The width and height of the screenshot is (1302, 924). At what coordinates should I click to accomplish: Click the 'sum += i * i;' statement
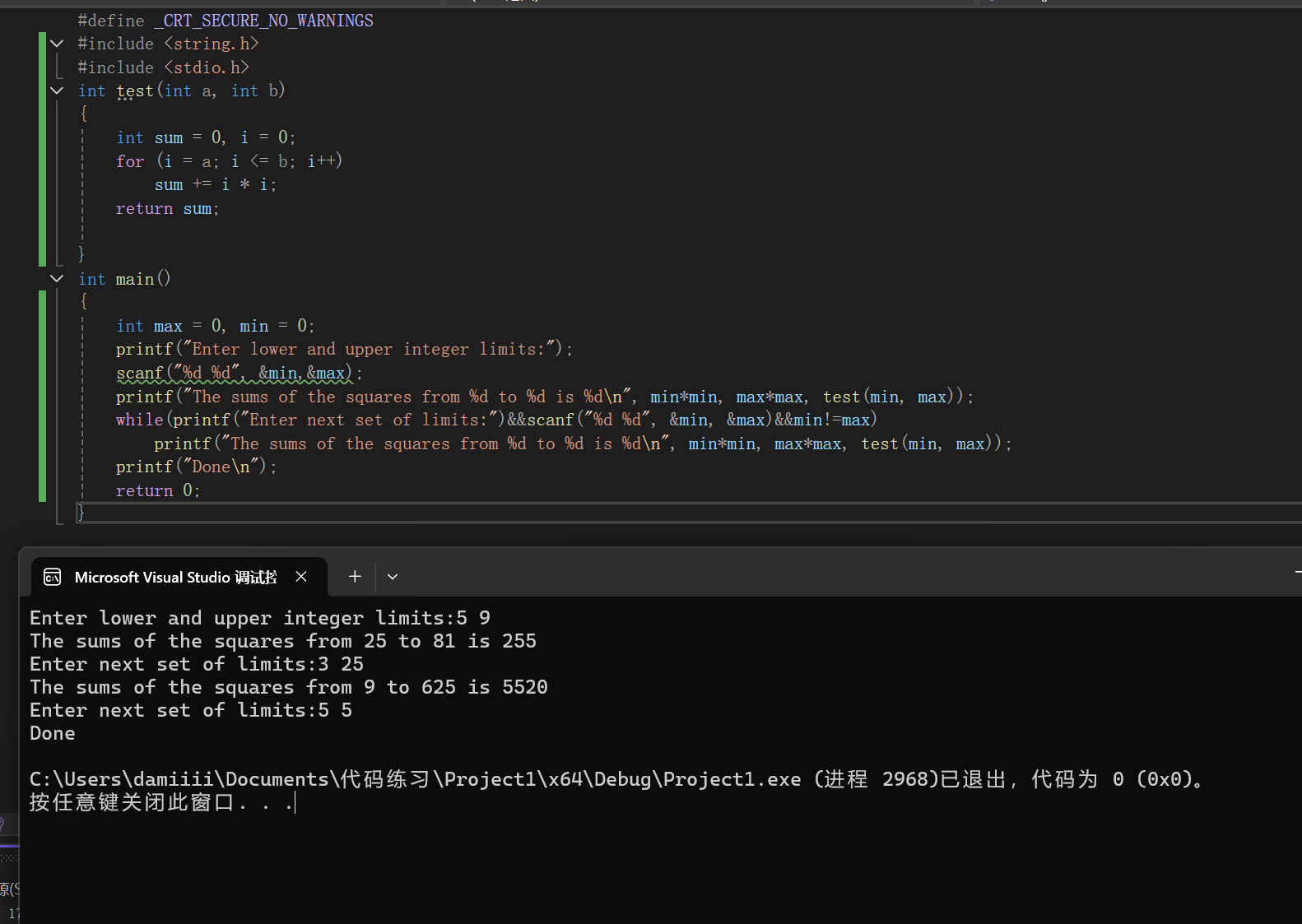point(216,184)
